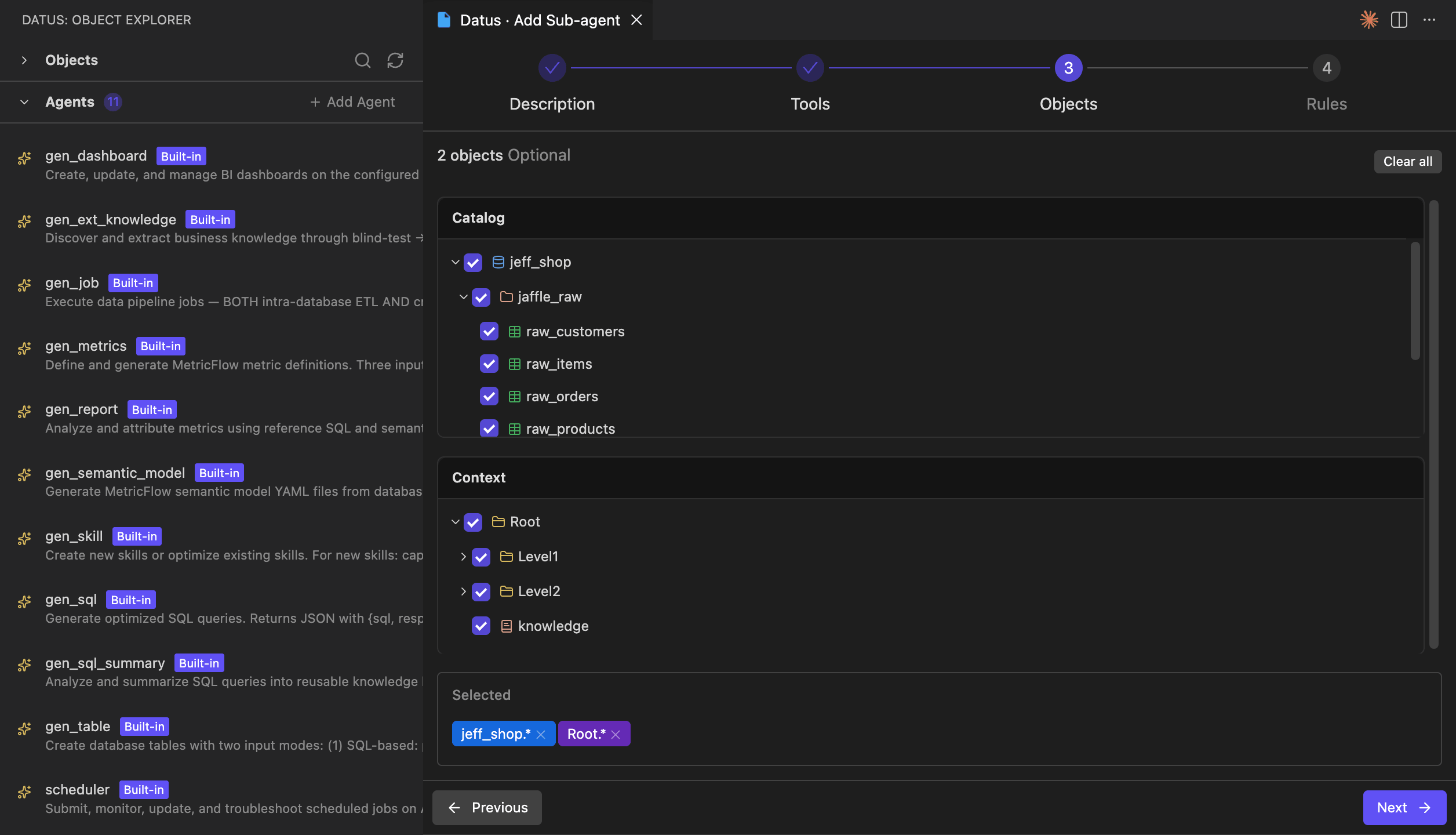Click the sparkle icon beside gen_job

24,285
